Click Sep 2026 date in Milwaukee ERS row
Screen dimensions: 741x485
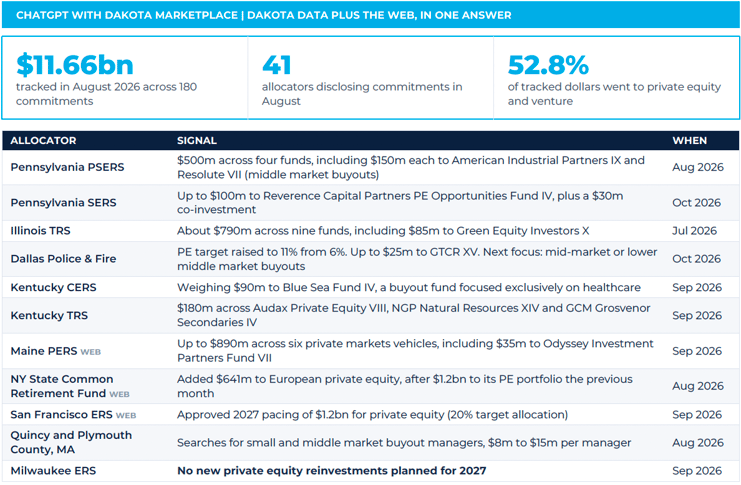pyautogui.click(x=697, y=471)
